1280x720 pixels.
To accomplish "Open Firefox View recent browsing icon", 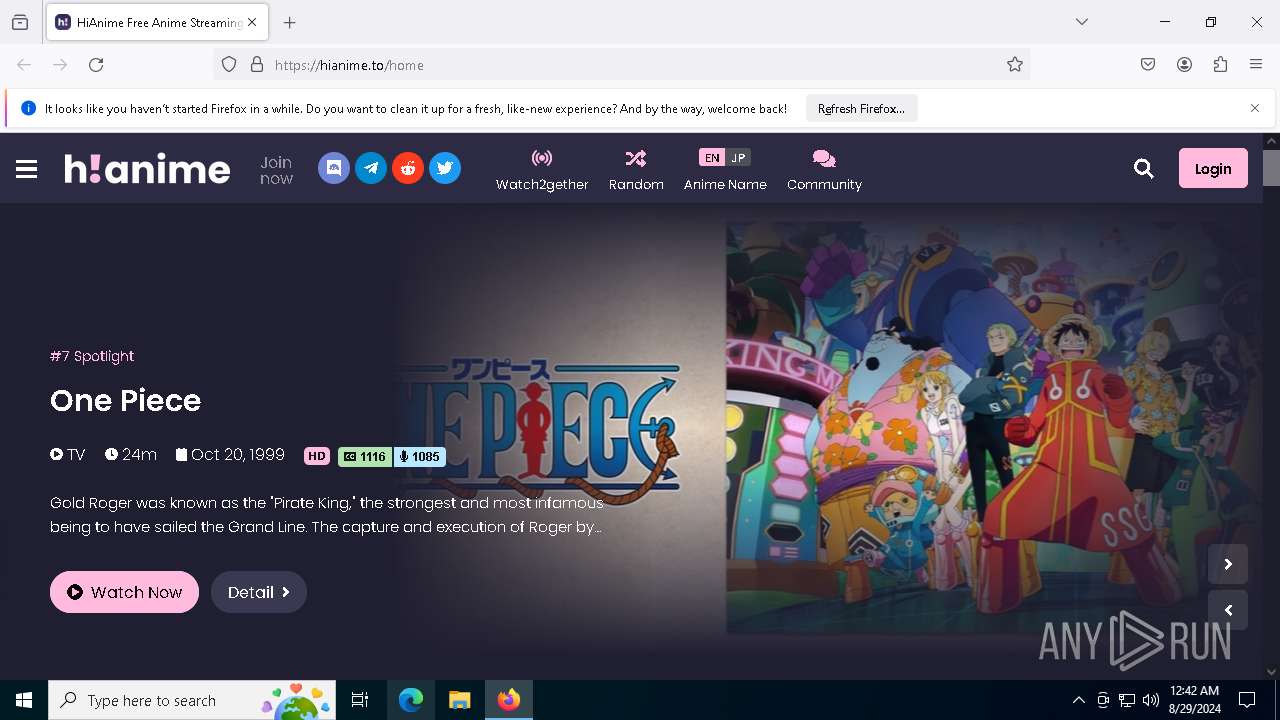I will click(x=20, y=22).
